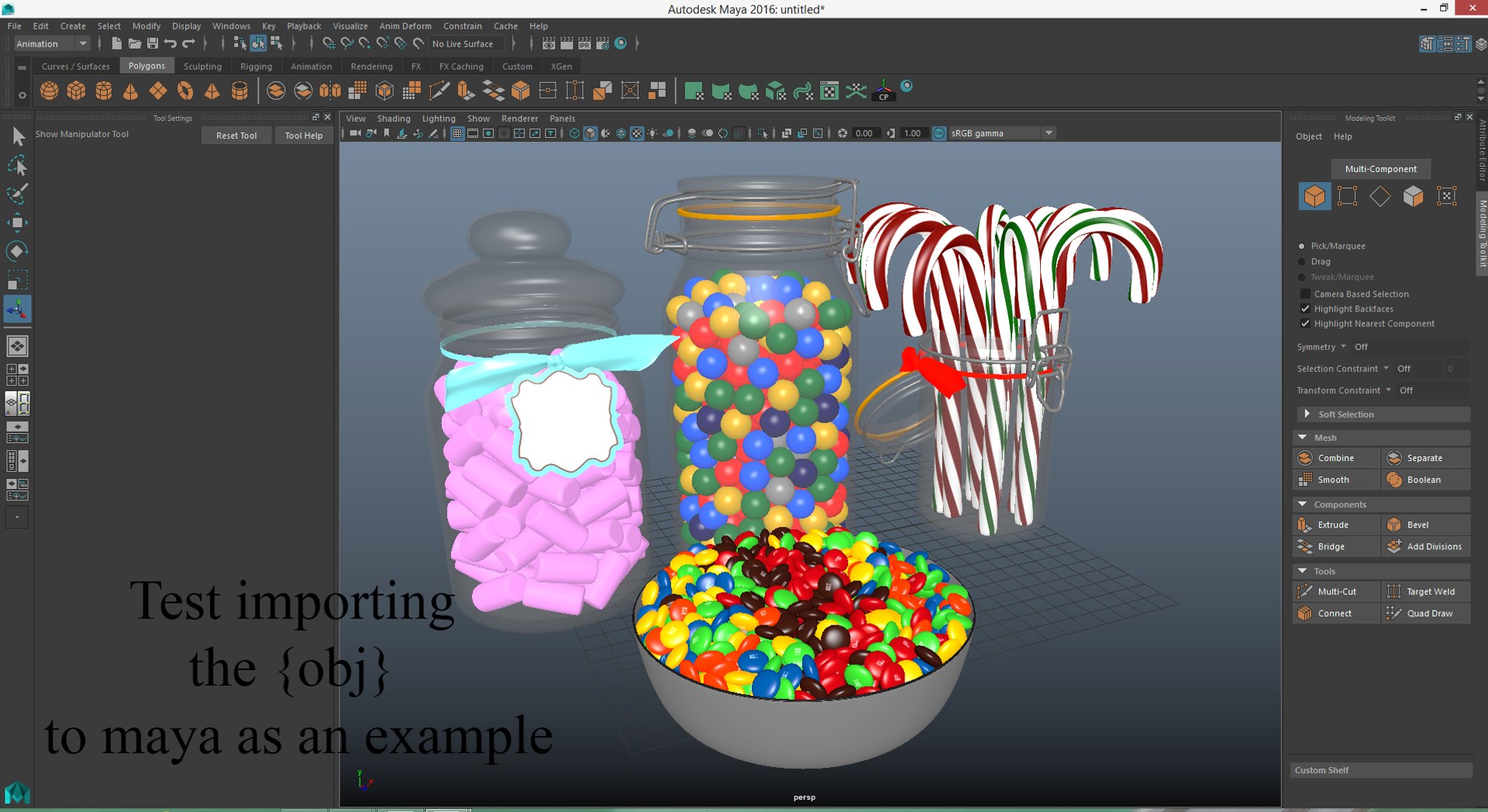This screenshot has width=1488, height=812.
Task: Create a polygon pipe from the shelf
Action: (240, 91)
